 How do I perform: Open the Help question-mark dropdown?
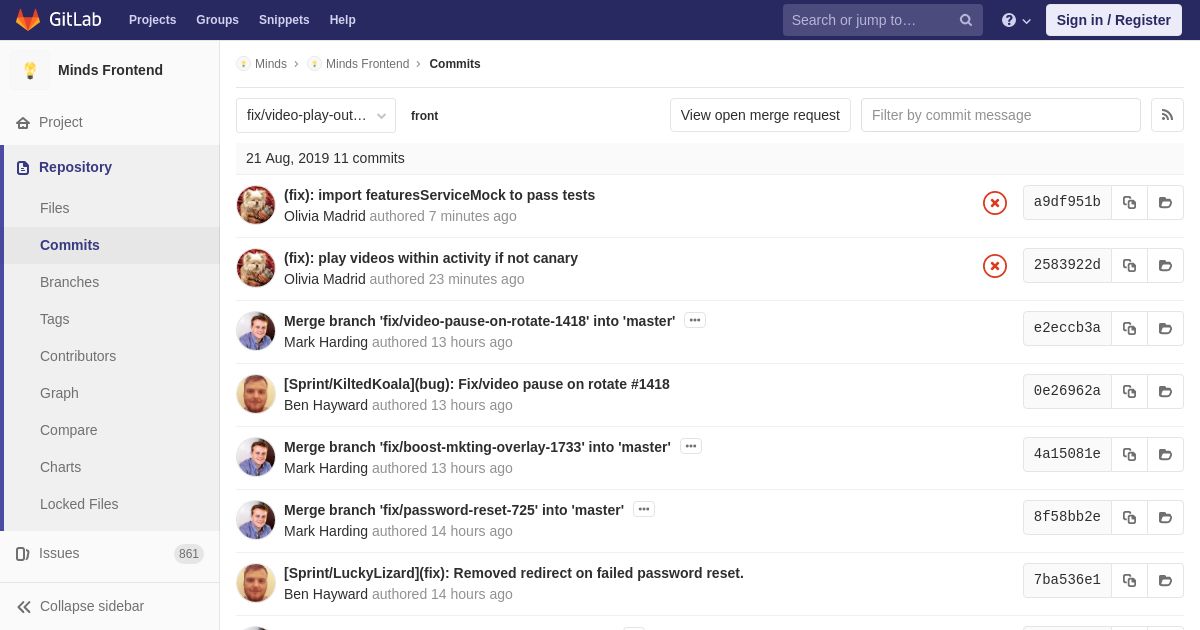click(1016, 20)
